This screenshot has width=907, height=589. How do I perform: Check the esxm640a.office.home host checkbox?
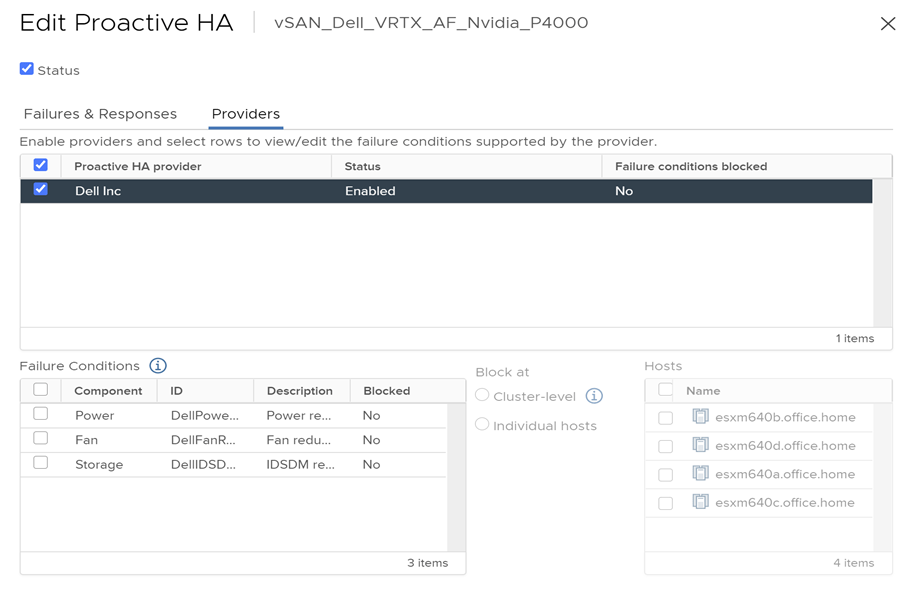[x=666, y=474]
